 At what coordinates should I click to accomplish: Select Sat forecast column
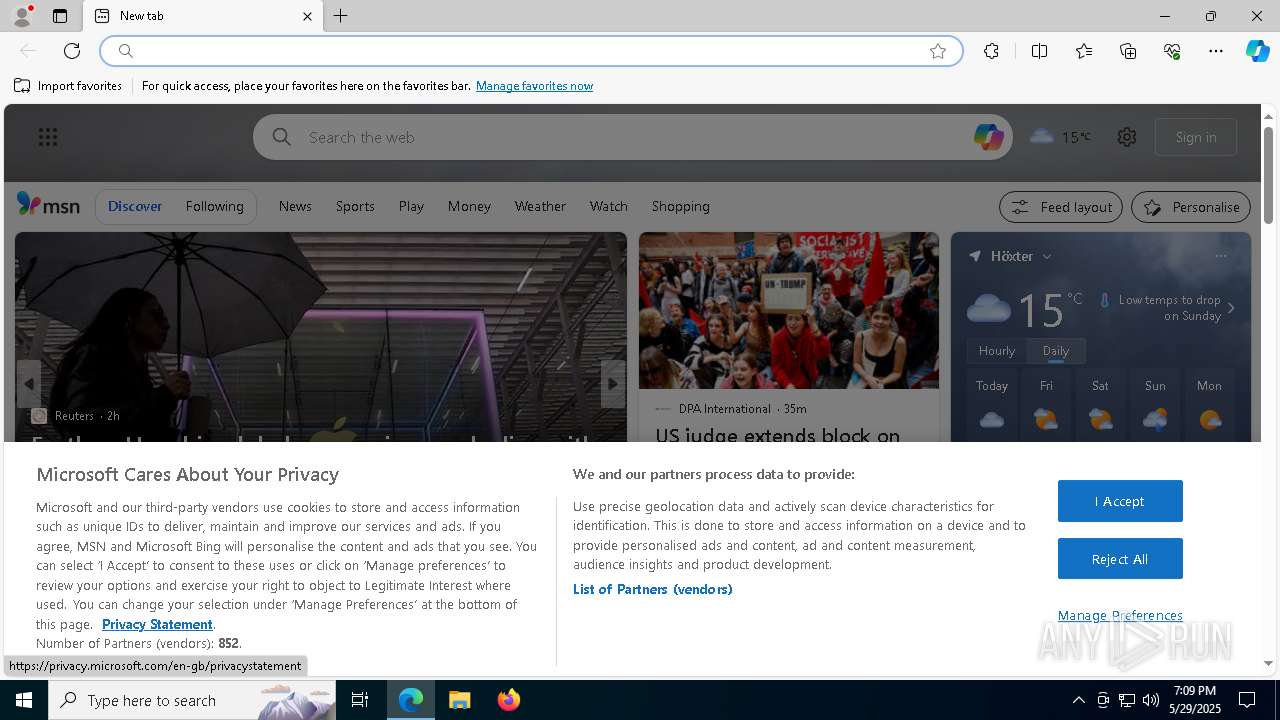click(1100, 405)
